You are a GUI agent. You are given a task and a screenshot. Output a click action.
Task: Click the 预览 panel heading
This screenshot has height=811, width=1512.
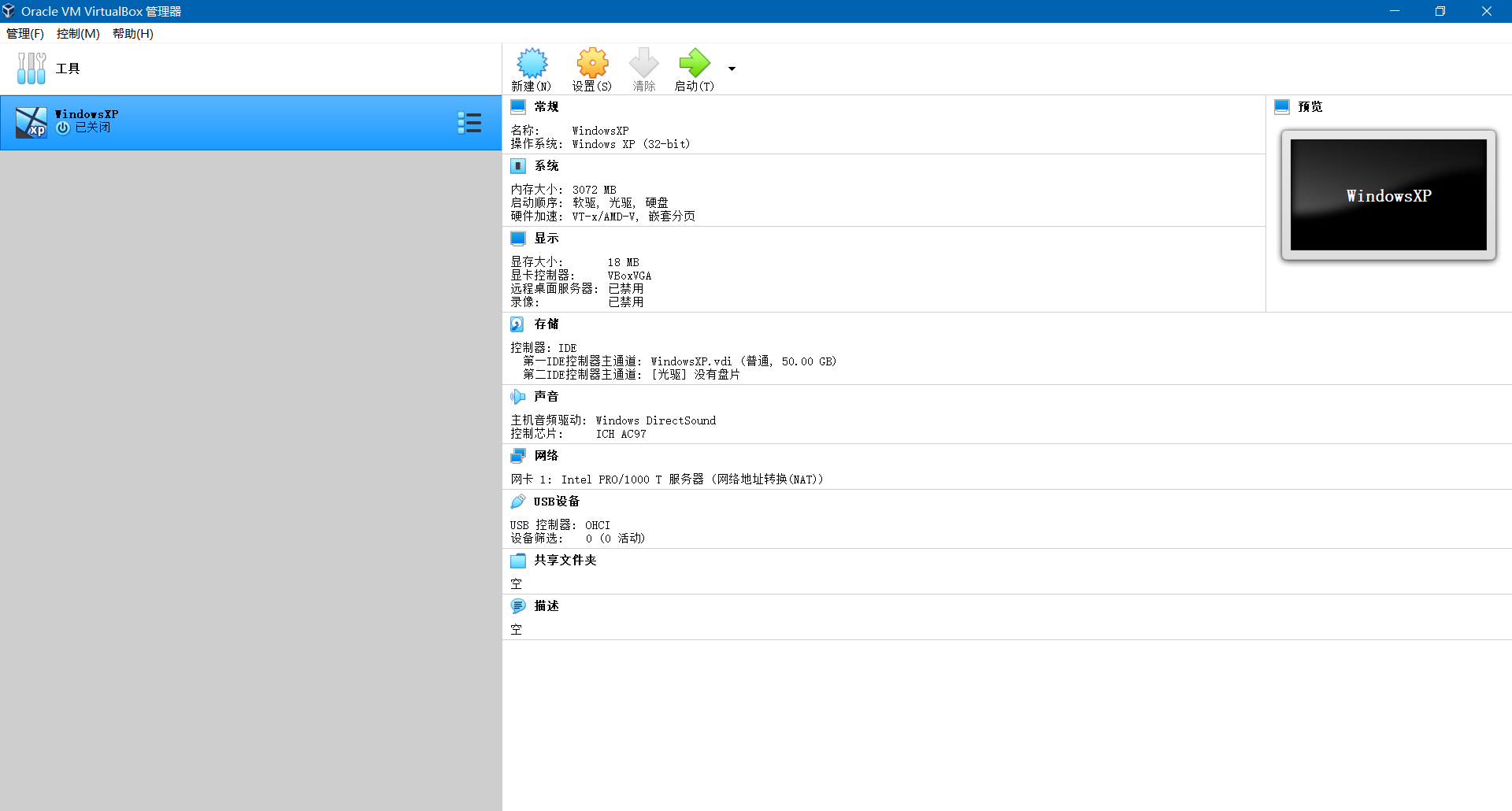[x=1310, y=106]
